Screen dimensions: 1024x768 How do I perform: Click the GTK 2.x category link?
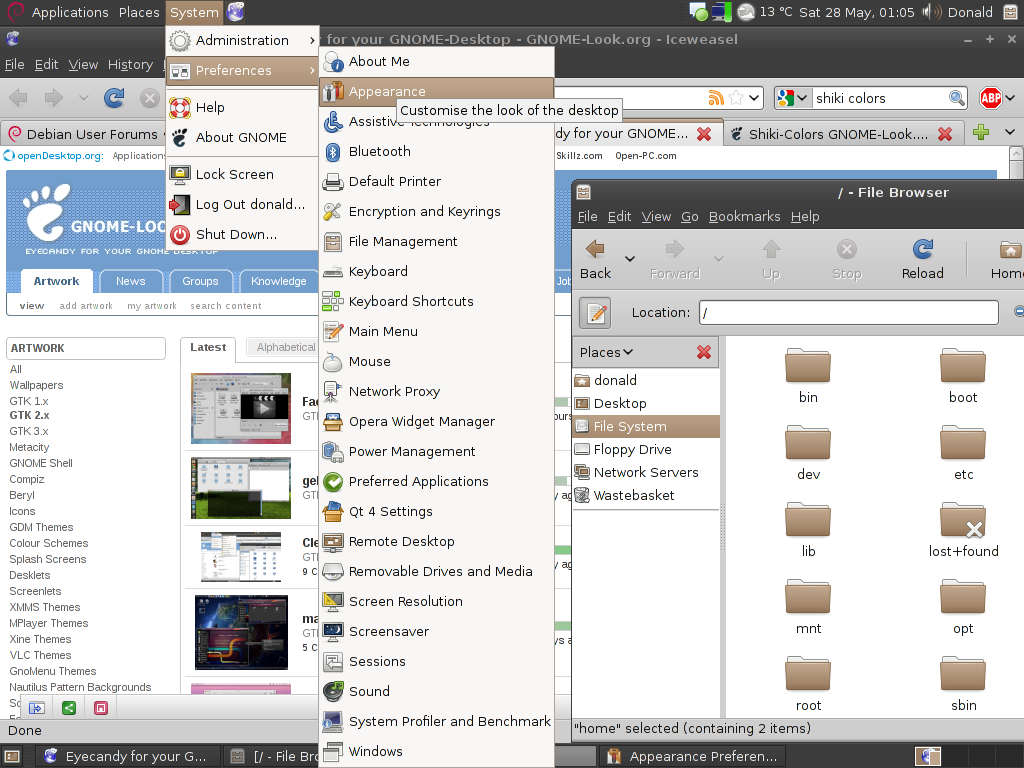tap(29, 415)
